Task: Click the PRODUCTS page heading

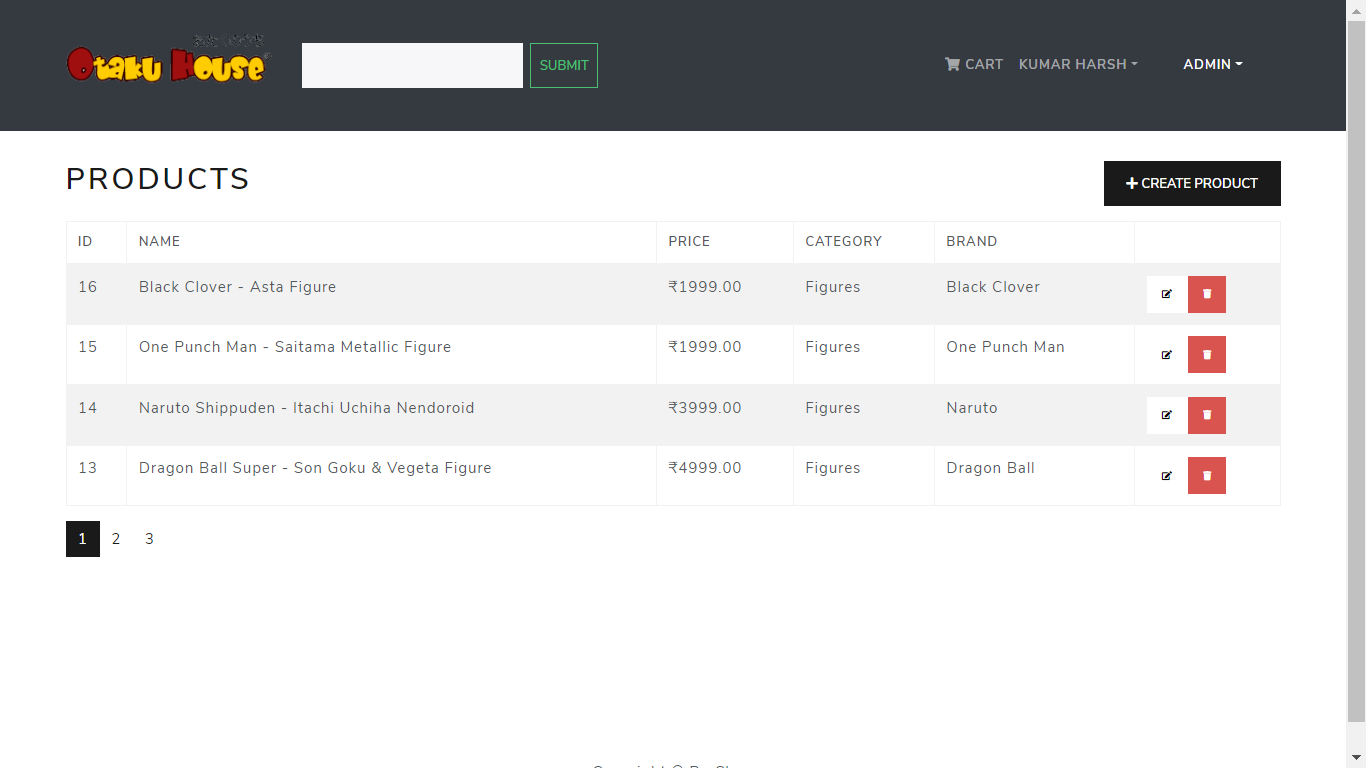Action: [158, 179]
